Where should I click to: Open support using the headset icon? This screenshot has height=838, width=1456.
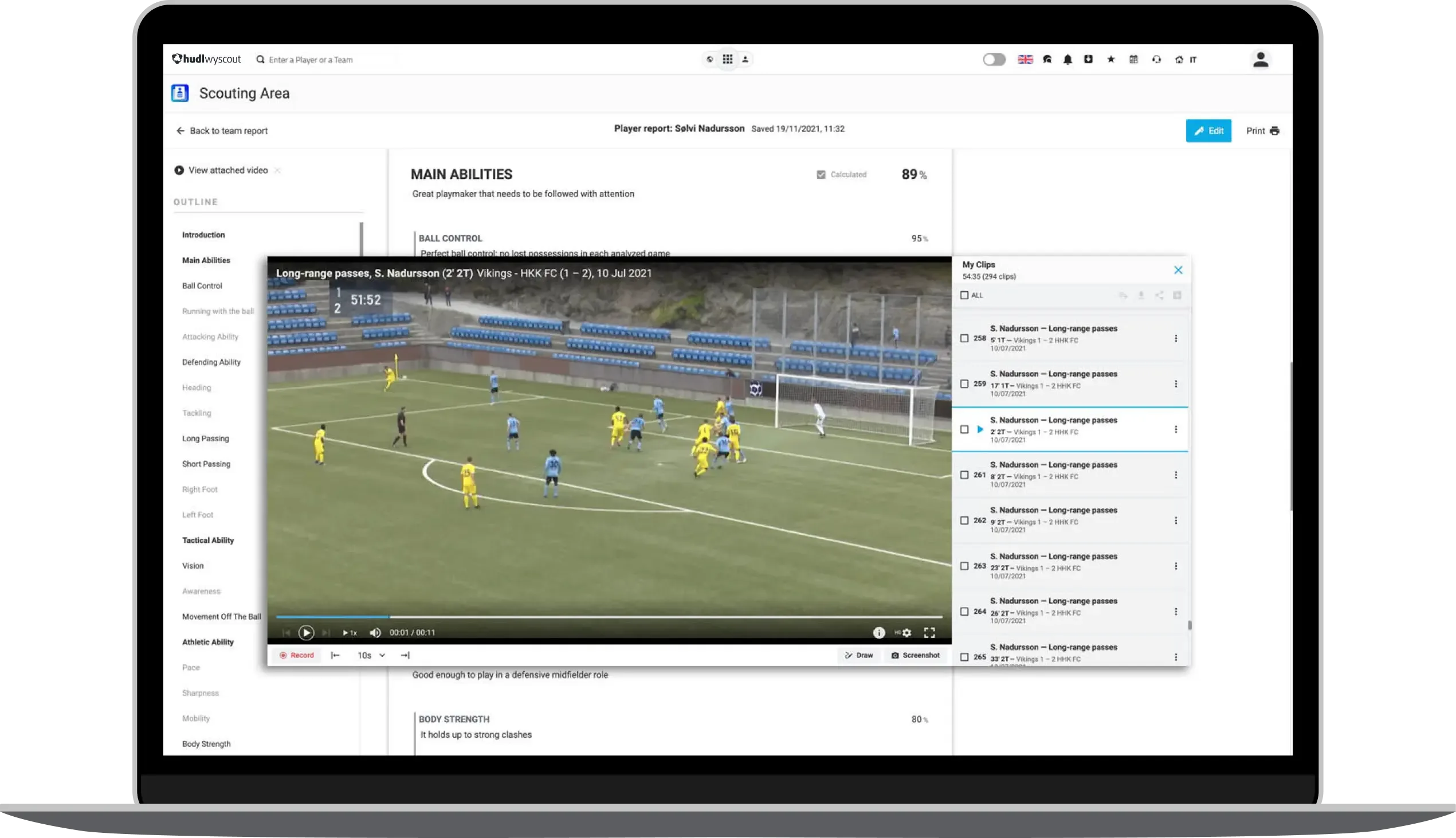click(x=1156, y=59)
